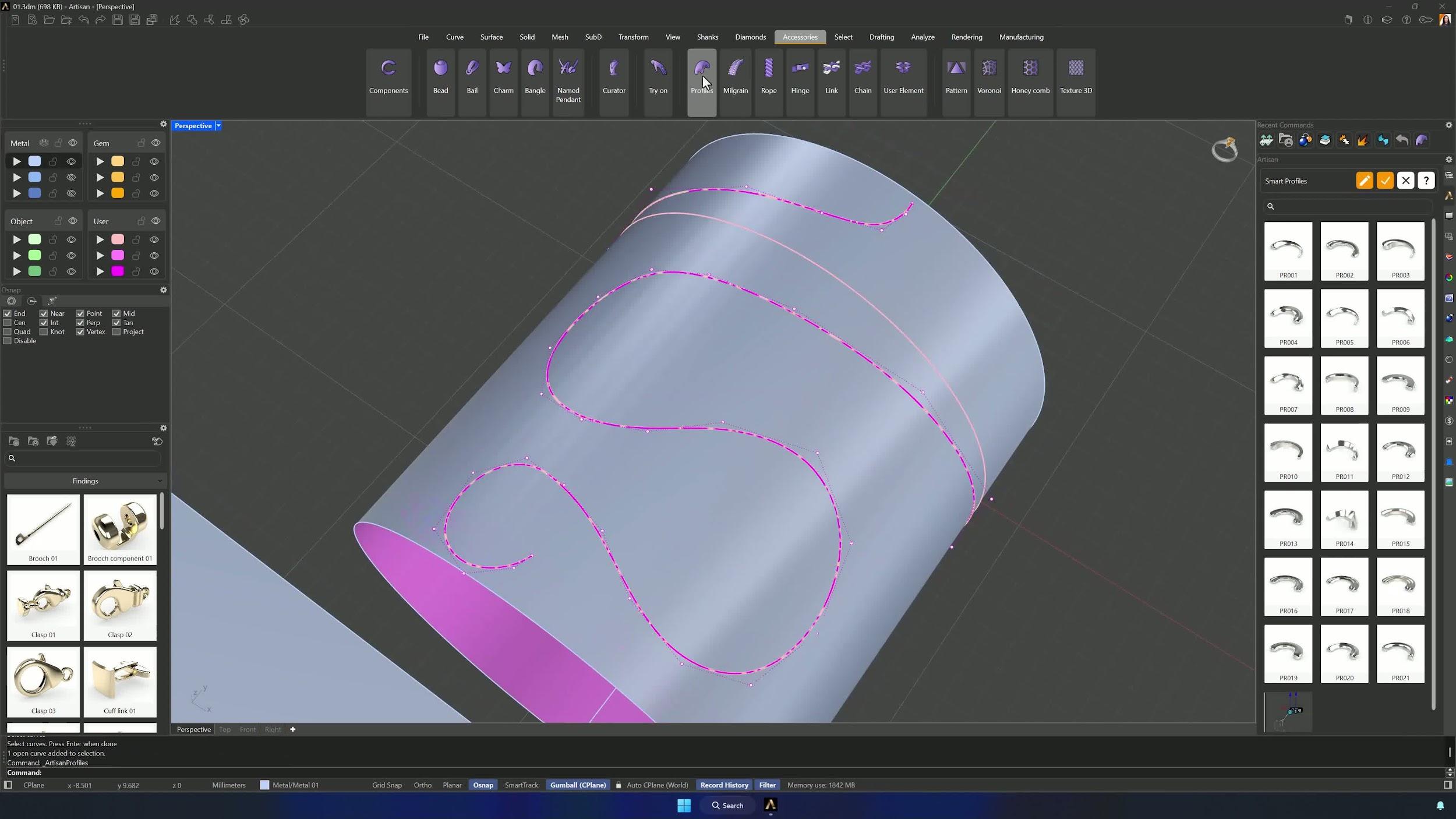Switch to the Diamonds menu tab
Viewport: 1456px width, 819px height.
pos(750,37)
